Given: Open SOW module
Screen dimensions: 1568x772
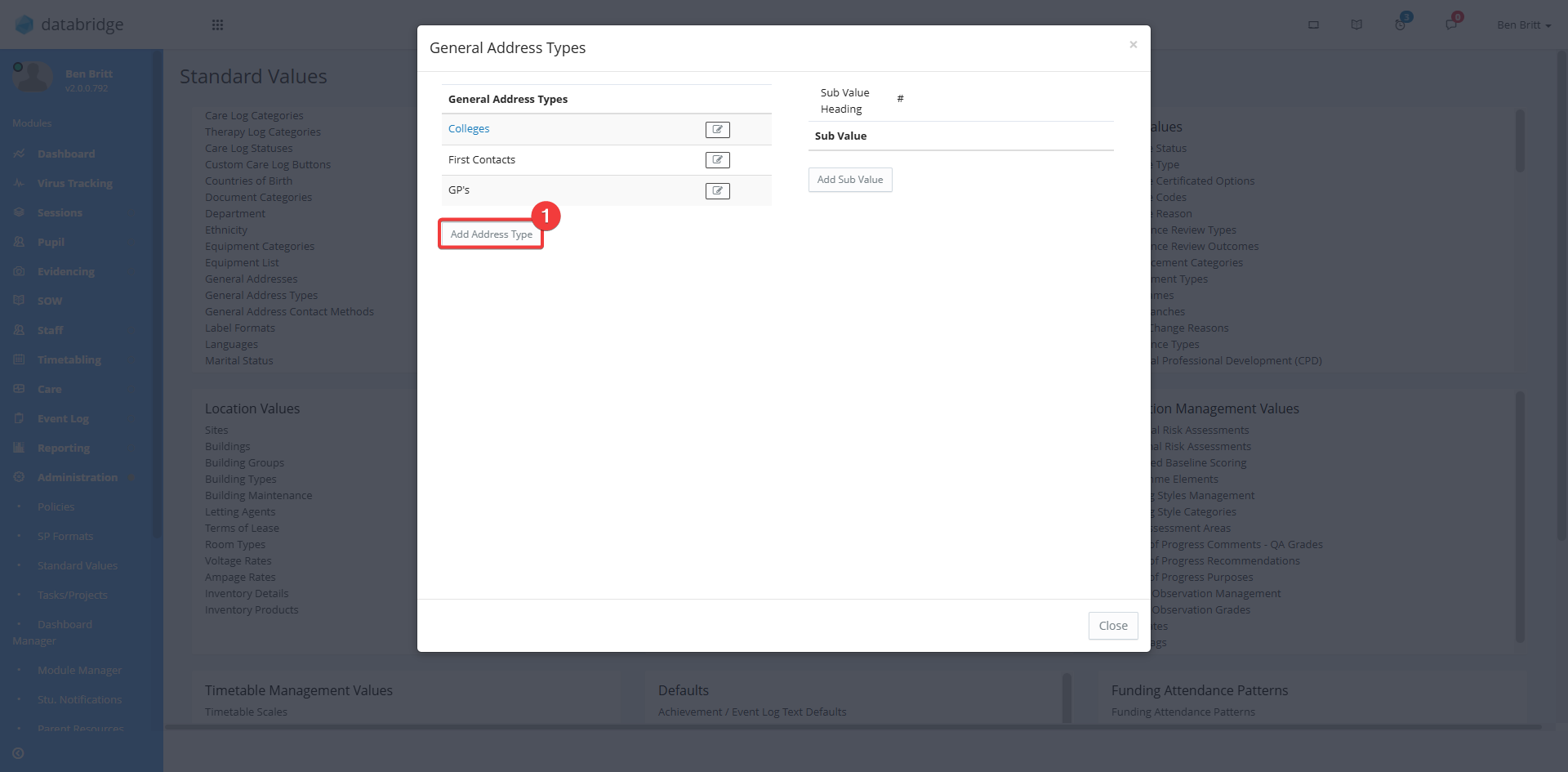Looking at the screenshot, I should click(x=49, y=301).
